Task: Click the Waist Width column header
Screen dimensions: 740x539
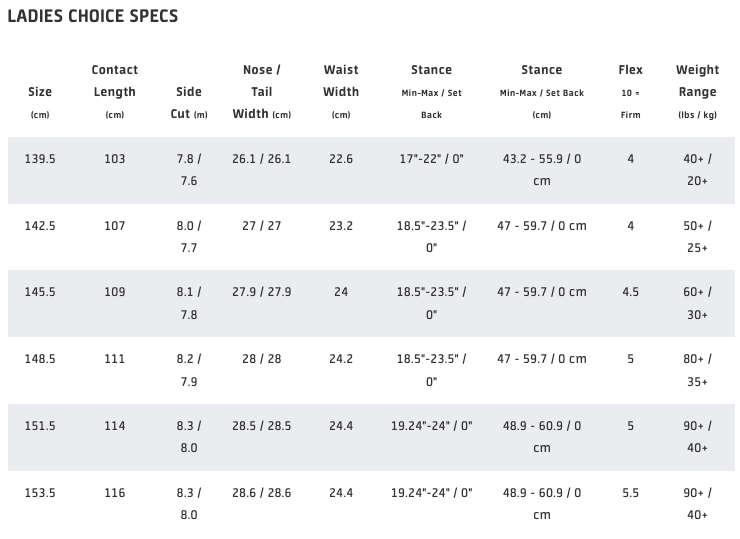Action: pyautogui.click(x=341, y=92)
